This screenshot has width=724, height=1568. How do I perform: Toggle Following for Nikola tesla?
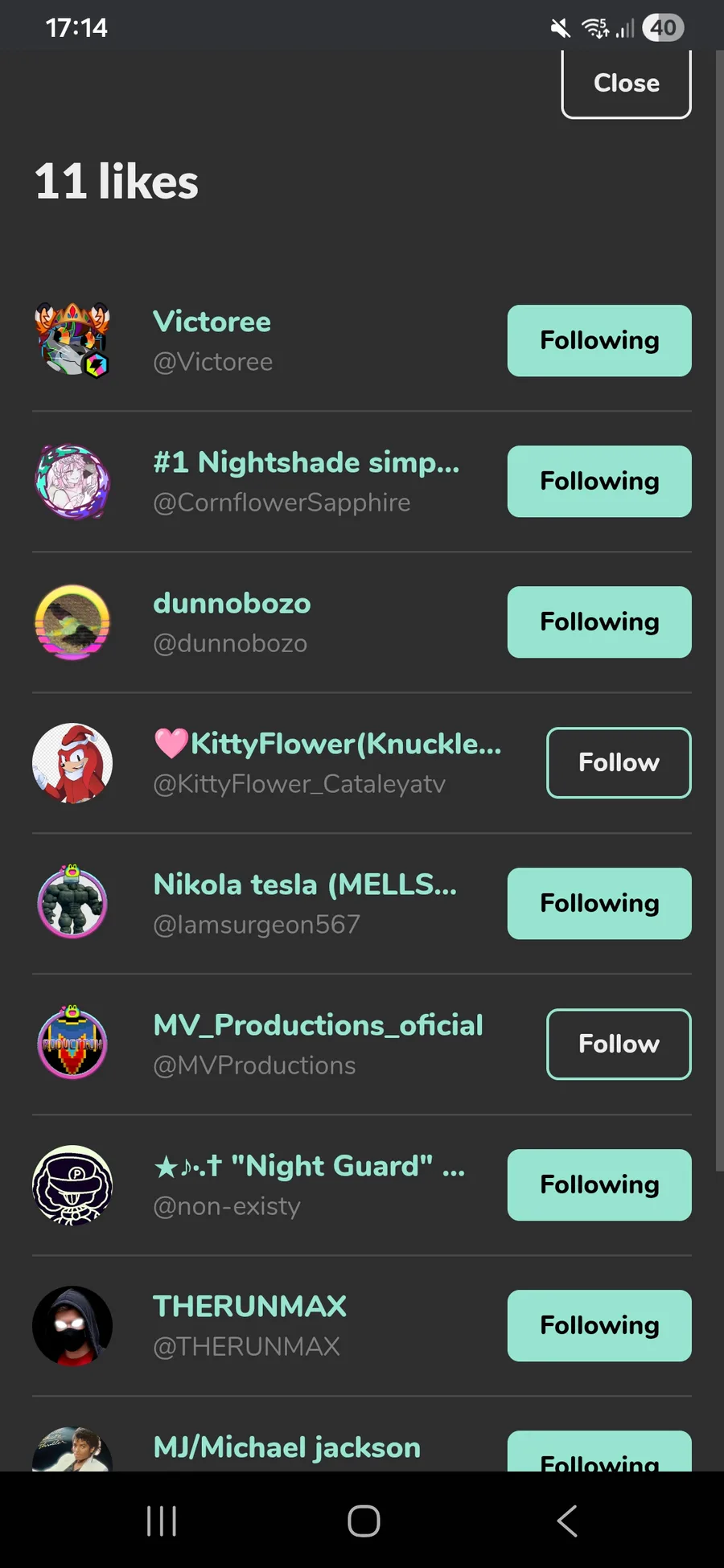click(x=599, y=904)
